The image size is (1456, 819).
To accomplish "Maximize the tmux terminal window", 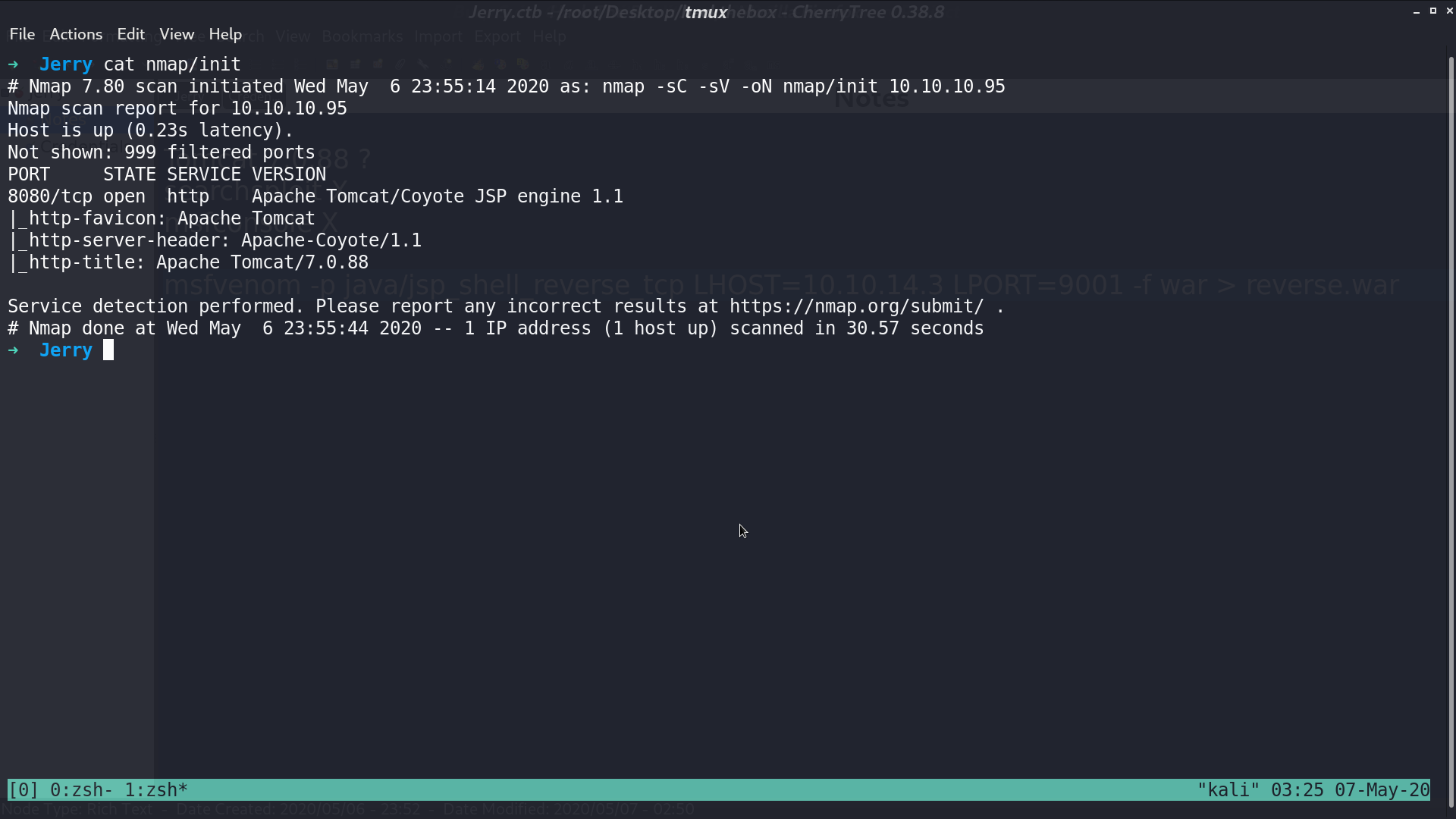I will [x=1433, y=11].
